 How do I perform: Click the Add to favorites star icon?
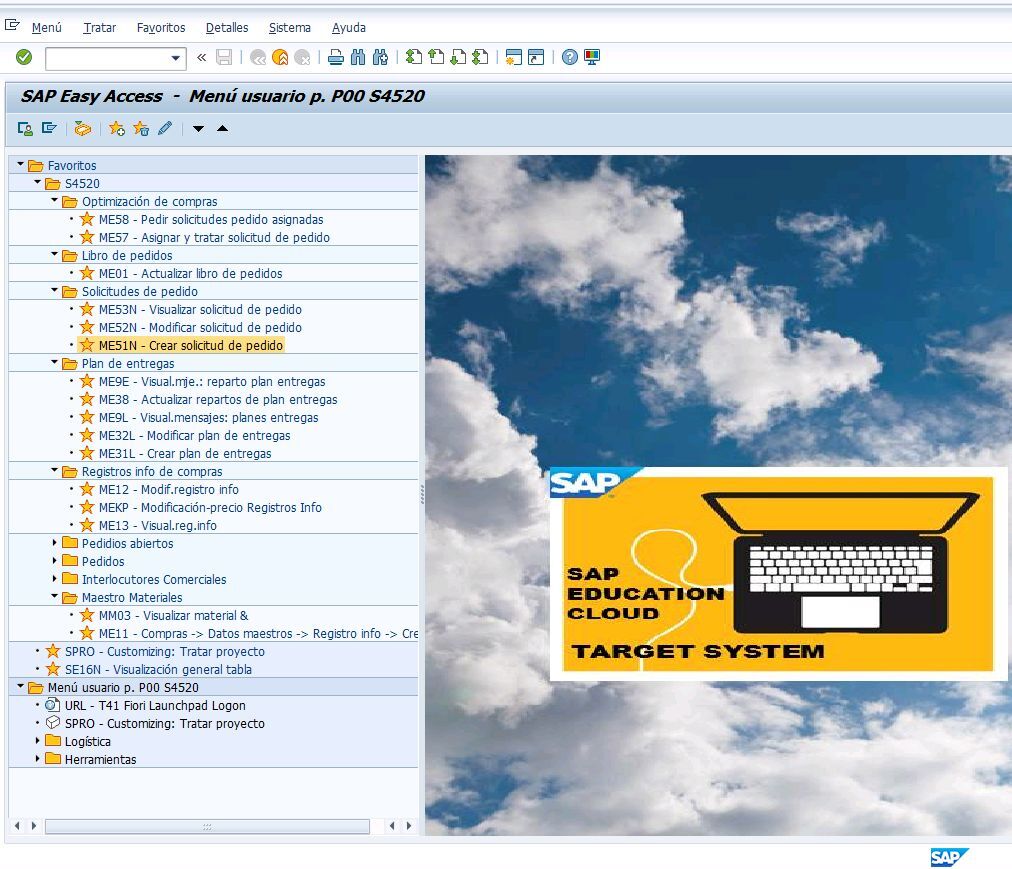click(x=117, y=128)
